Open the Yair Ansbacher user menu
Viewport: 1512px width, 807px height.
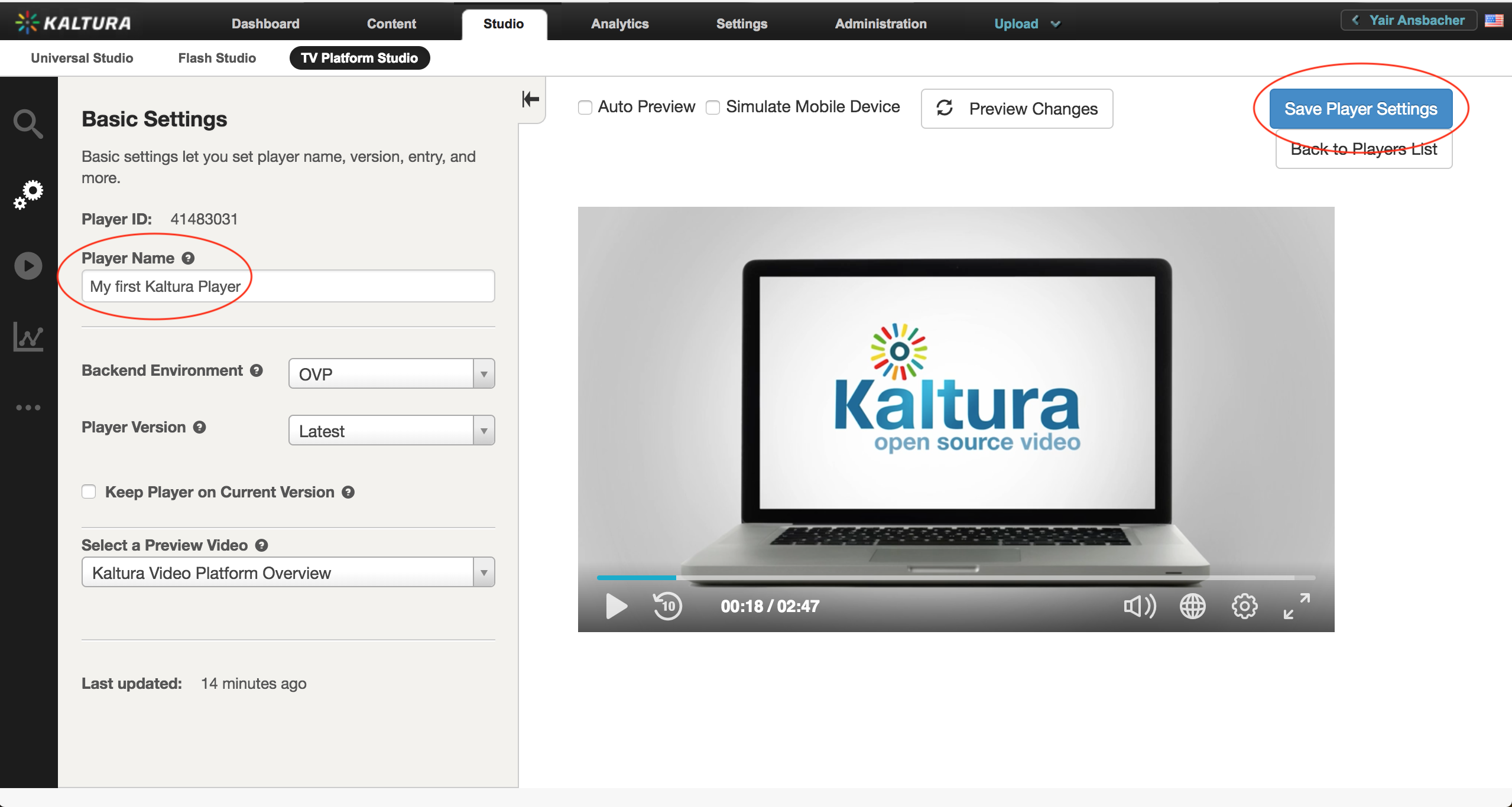point(1409,21)
